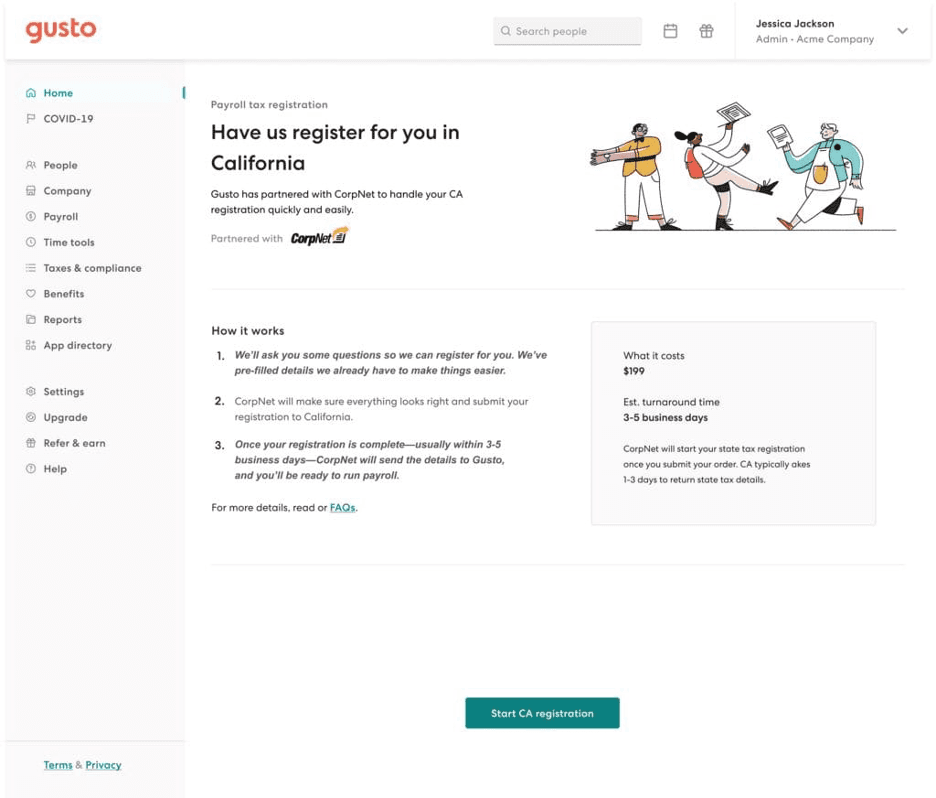Image resolution: width=936 pixels, height=798 pixels.
Task: Select Refer & earn menu item
Action: coord(74,443)
